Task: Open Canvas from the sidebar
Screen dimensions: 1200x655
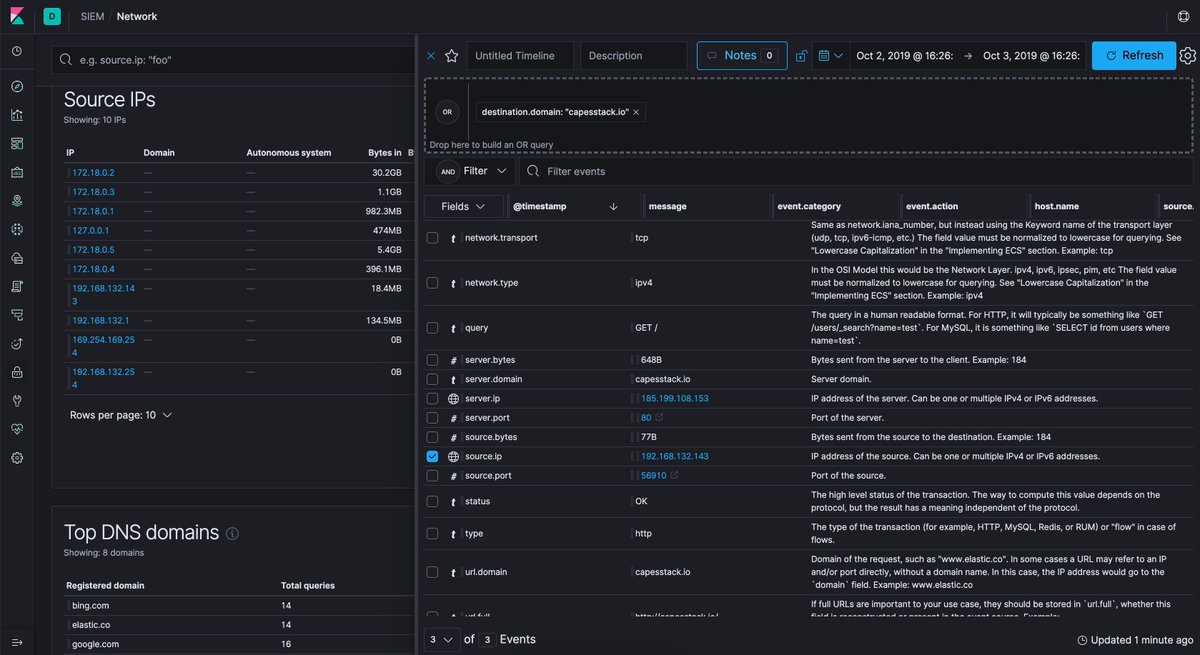Action: tap(17, 172)
